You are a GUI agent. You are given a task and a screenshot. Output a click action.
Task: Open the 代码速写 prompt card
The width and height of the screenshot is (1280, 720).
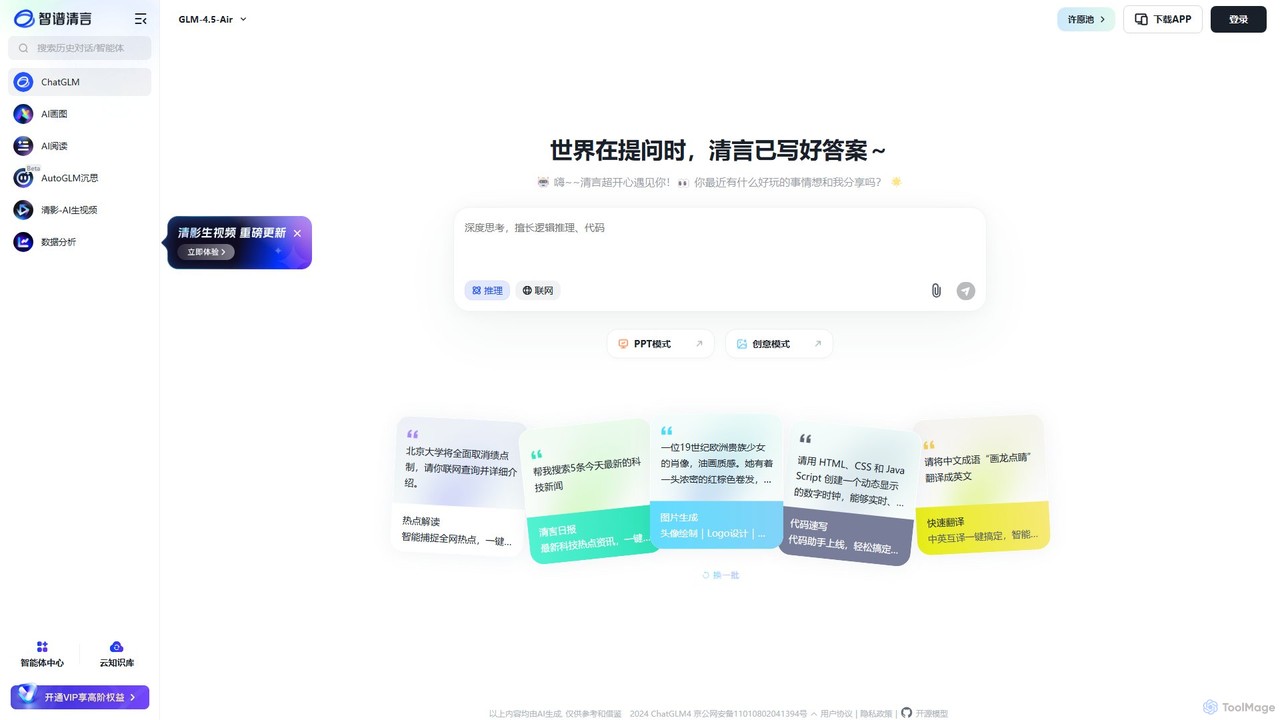[x=848, y=494]
